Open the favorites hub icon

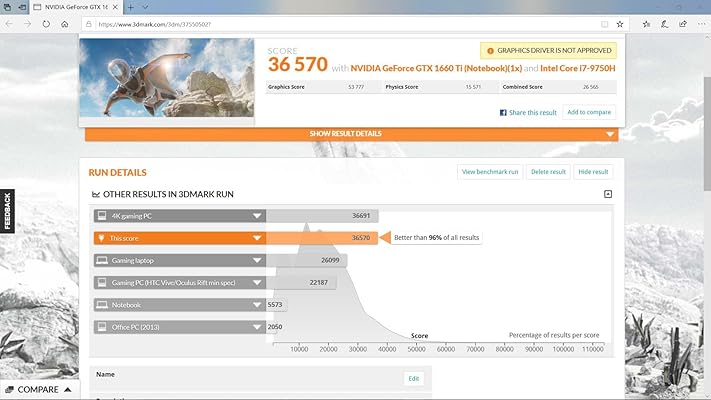[647, 24]
